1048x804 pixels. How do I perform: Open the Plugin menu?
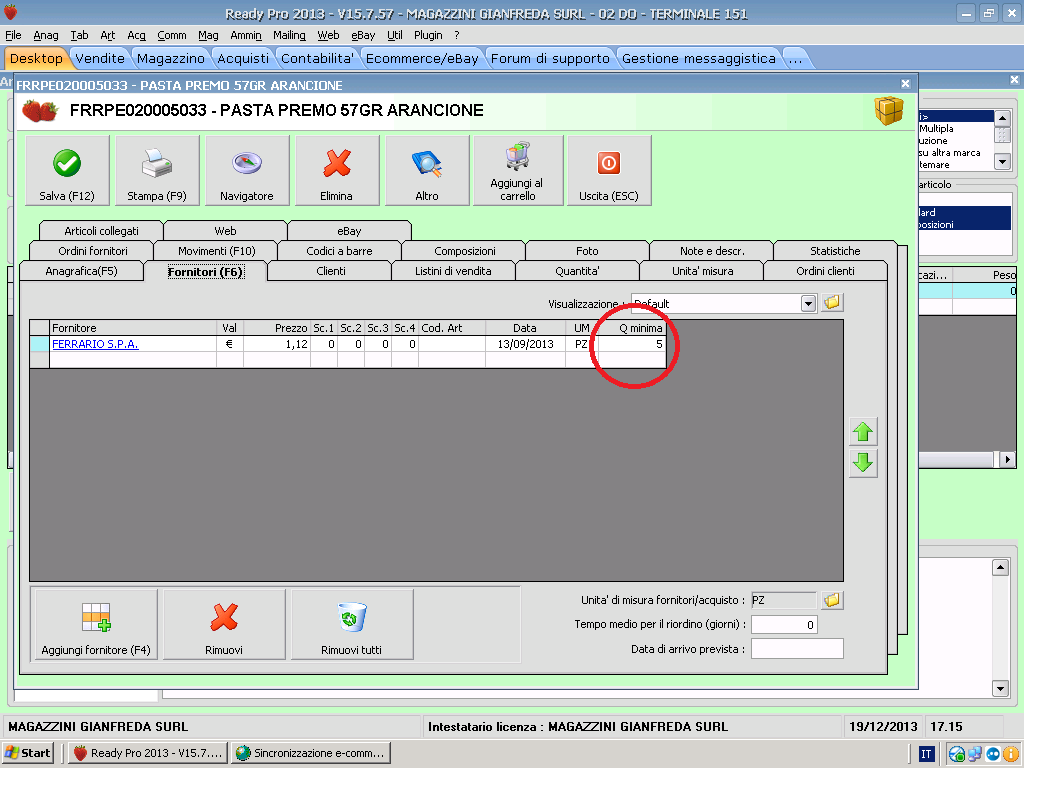tap(428, 35)
